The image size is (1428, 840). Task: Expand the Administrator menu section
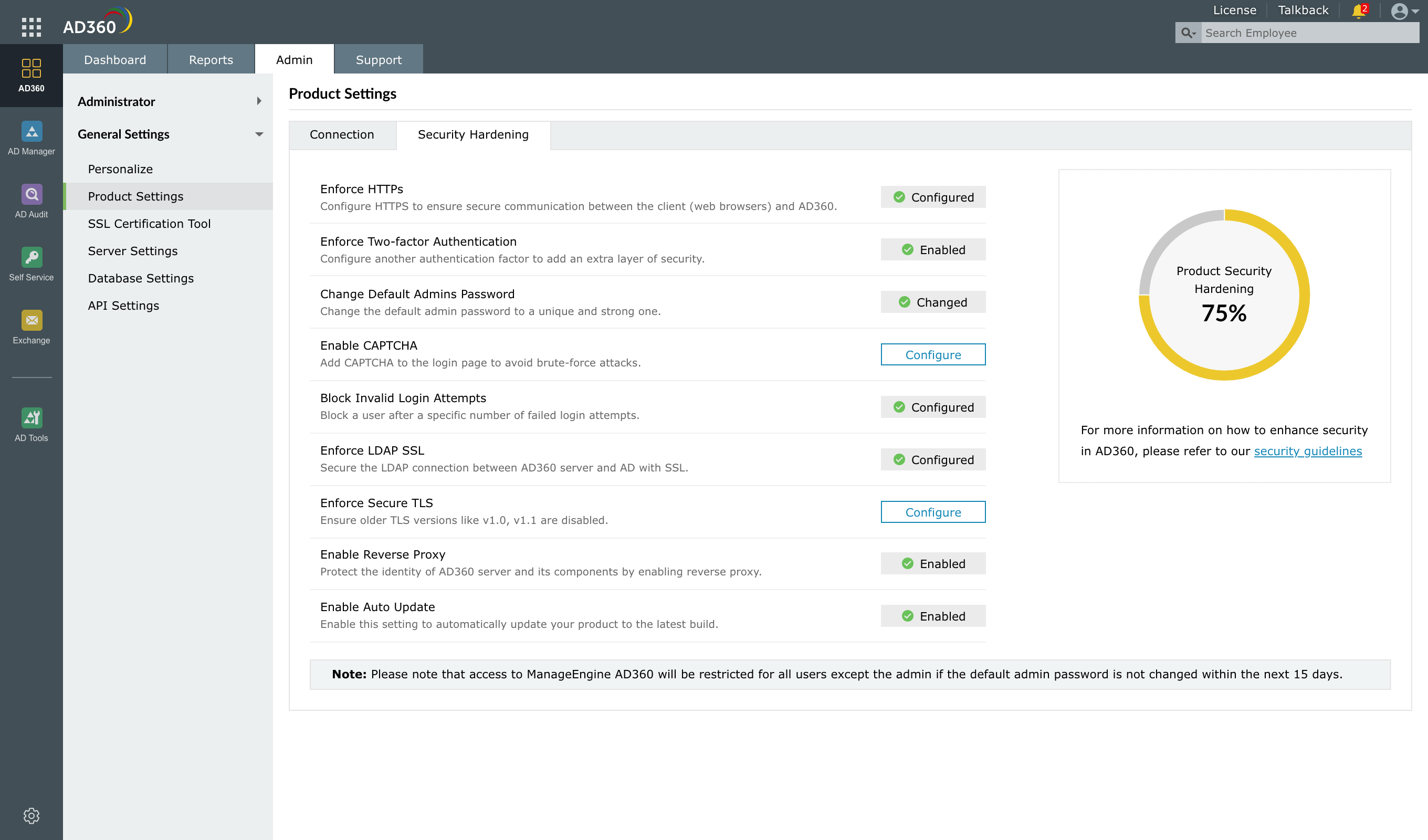point(169,101)
